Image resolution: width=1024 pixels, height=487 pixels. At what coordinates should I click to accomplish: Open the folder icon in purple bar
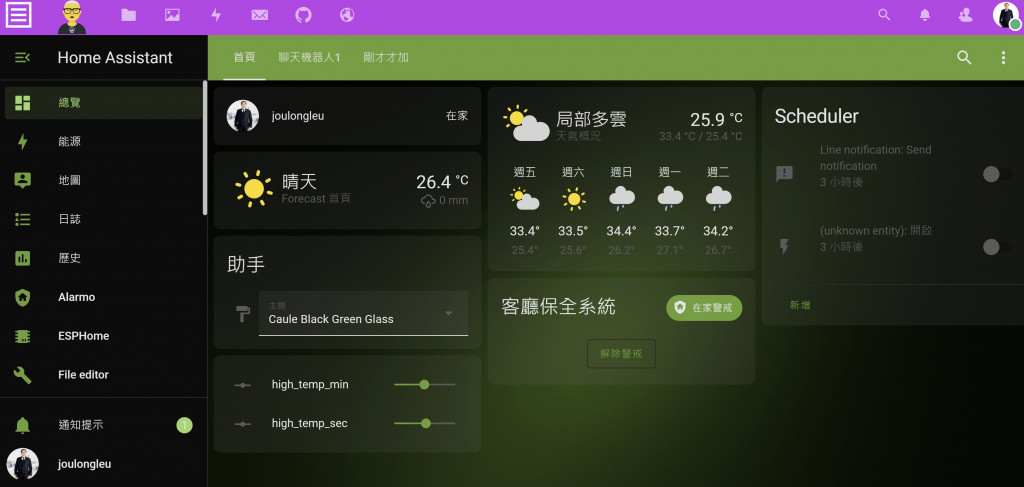click(x=129, y=14)
